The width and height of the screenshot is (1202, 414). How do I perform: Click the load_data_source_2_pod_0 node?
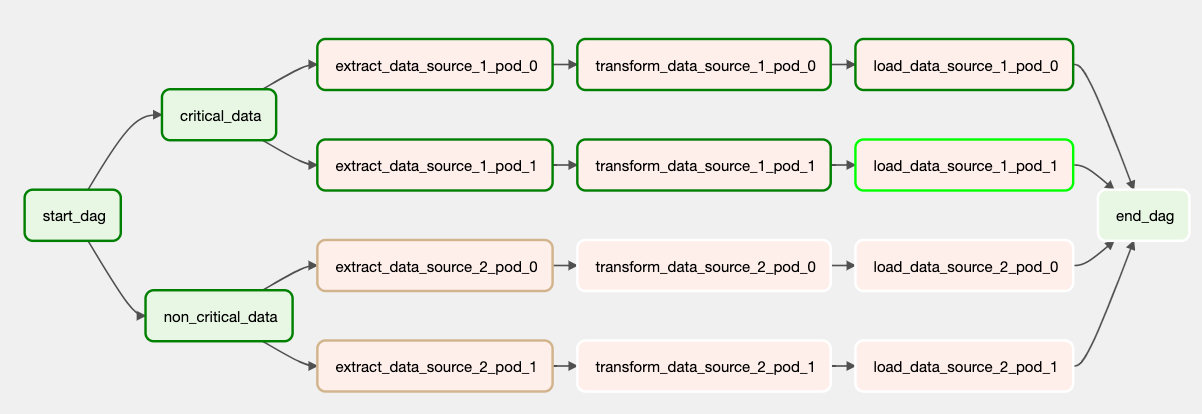point(964,266)
